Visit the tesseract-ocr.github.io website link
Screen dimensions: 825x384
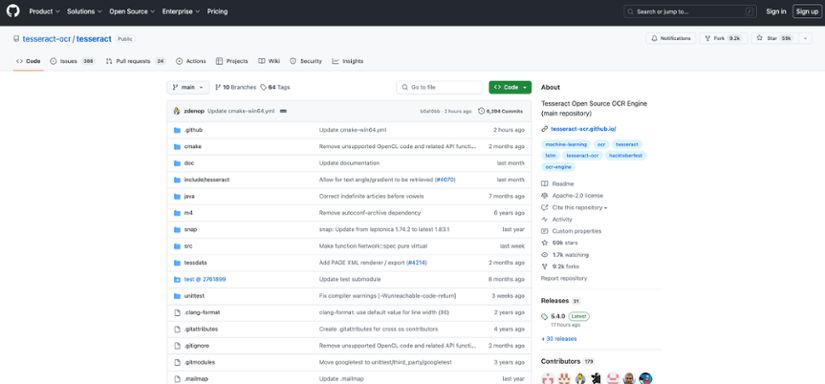click(x=583, y=129)
